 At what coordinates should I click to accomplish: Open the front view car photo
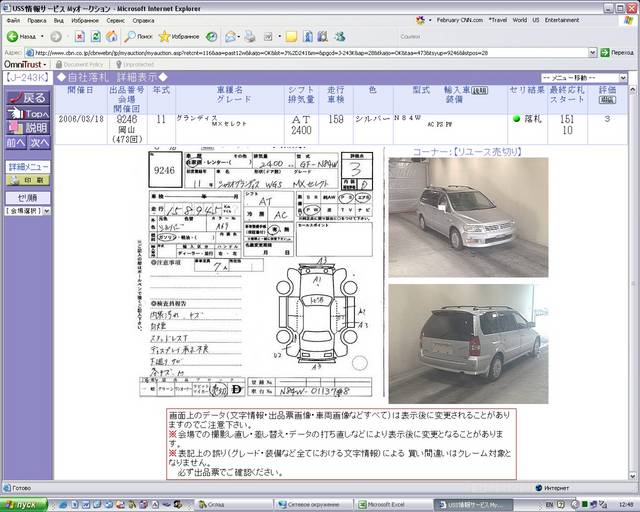click(468, 218)
